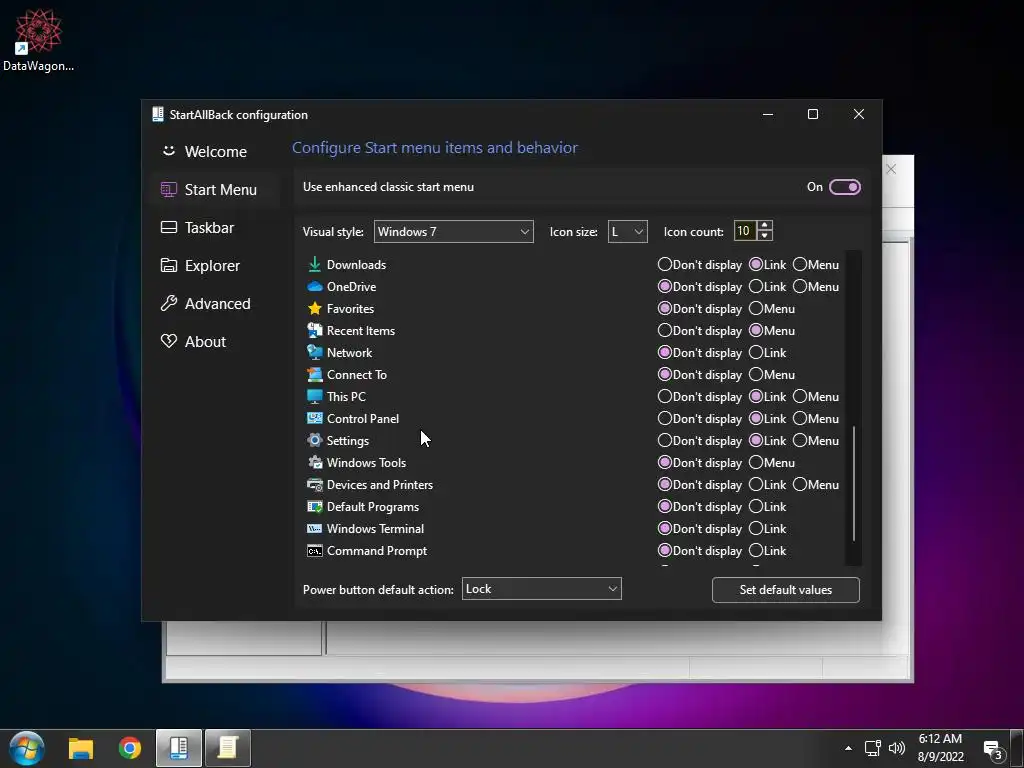1024x768 pixels.
Task: Set This PC to Menu
Action: (816, 396)
